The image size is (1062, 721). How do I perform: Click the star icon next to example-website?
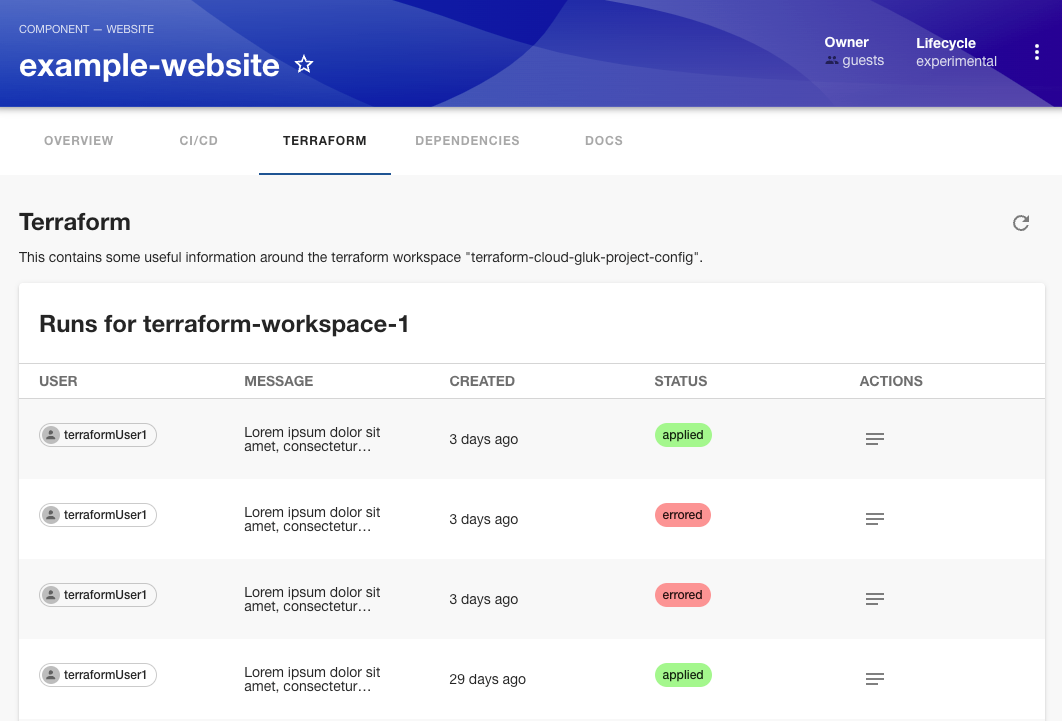point(303,64)
